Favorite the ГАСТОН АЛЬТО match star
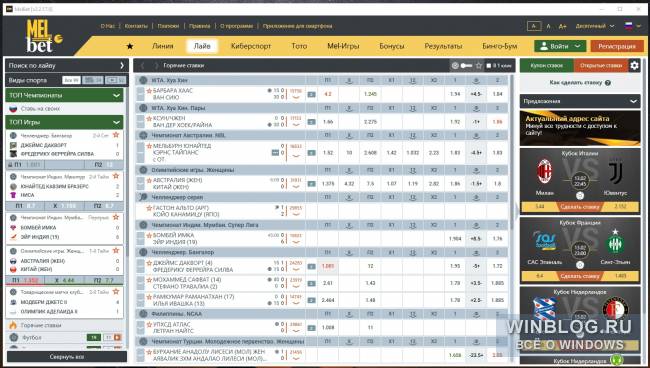 tap(149, 208)
